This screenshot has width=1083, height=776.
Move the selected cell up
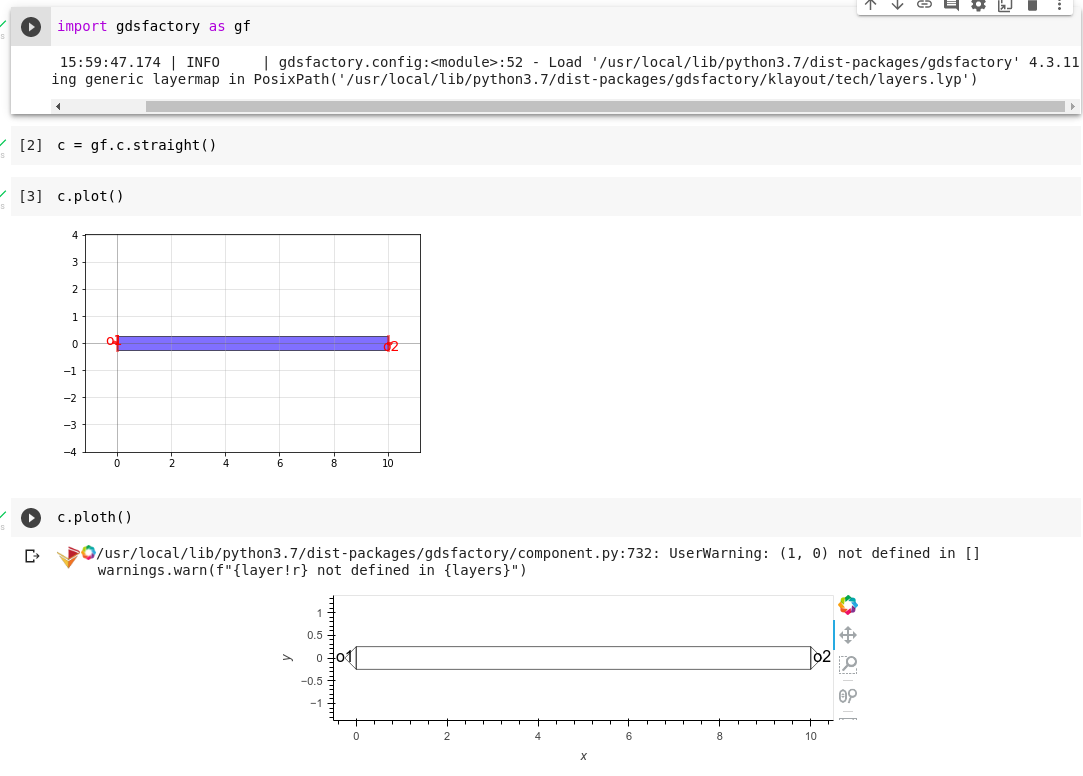point(870,6)
